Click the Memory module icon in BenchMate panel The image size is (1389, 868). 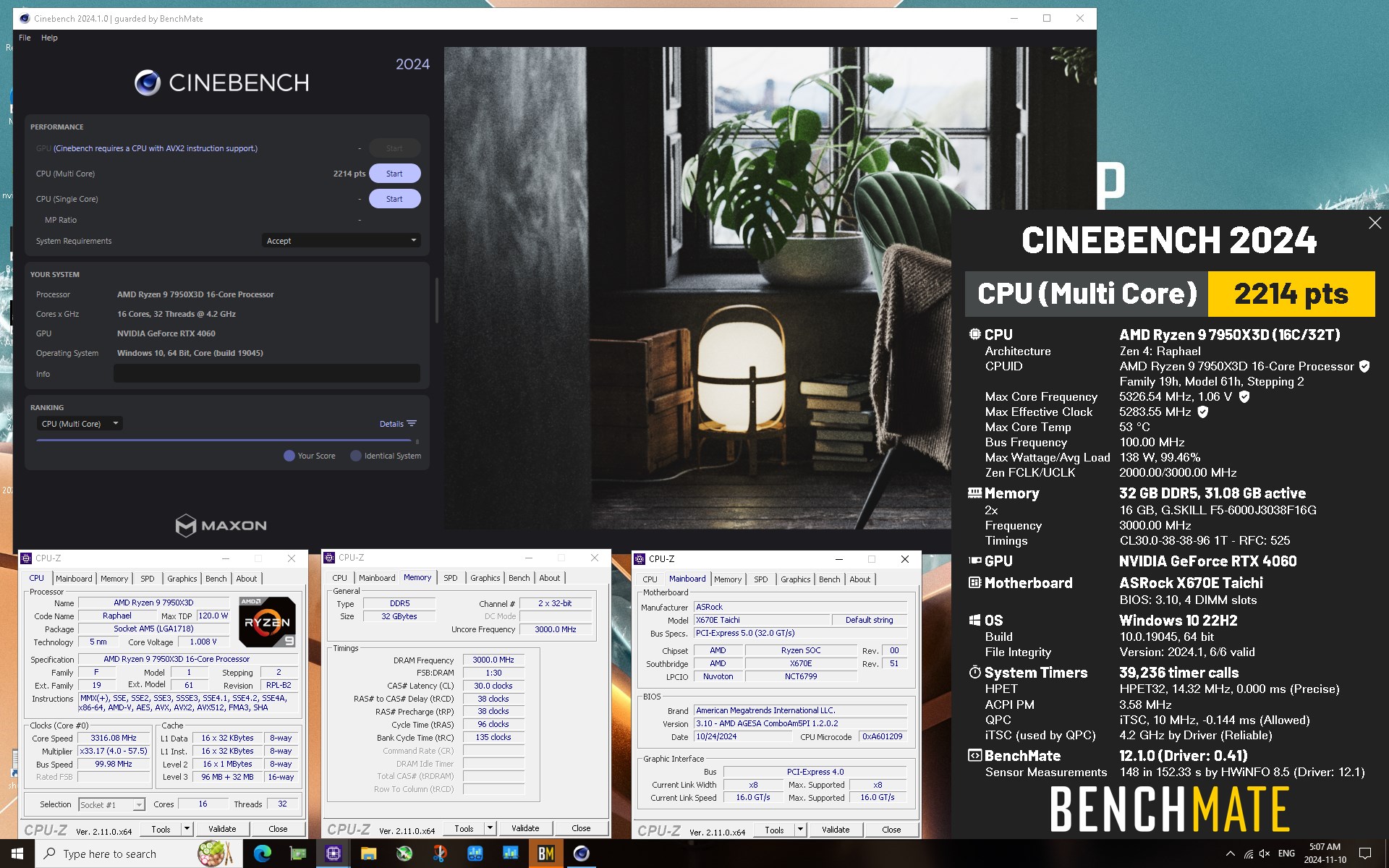coord(975,493)
